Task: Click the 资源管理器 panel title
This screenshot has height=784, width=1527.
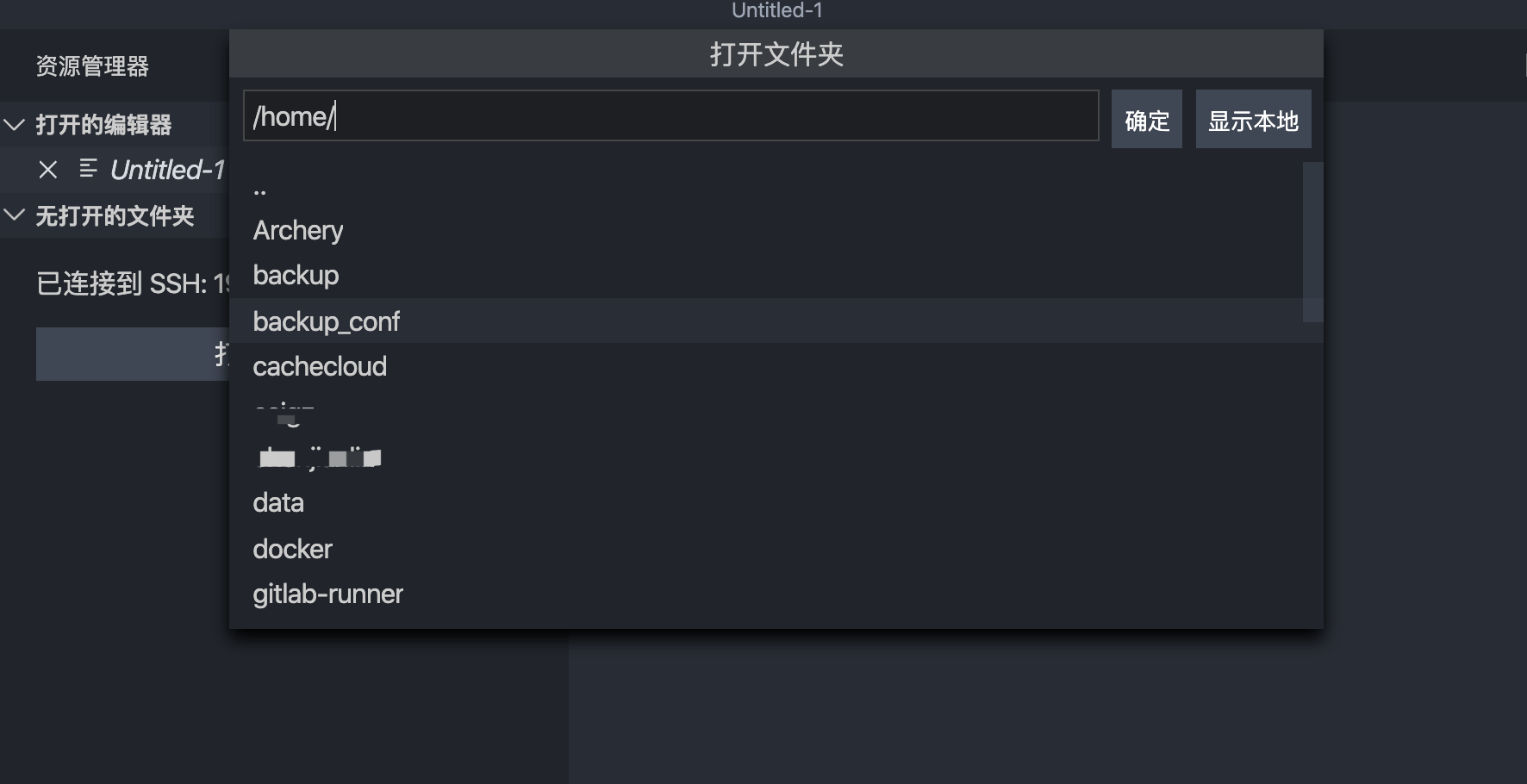Action: [92, 66]
